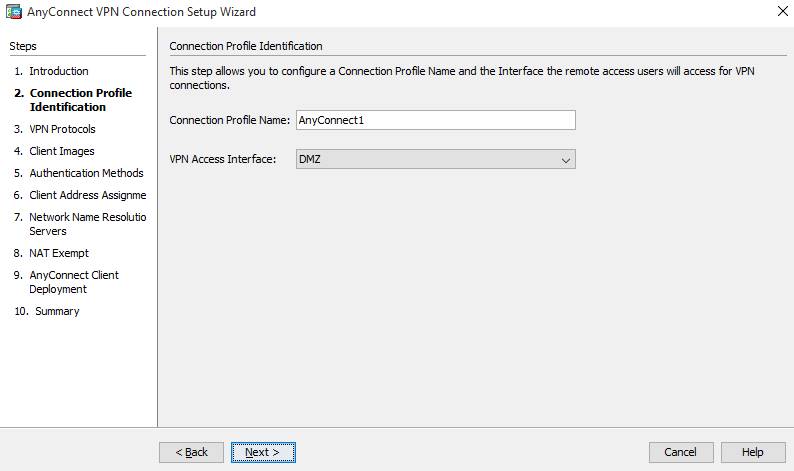Close the setup wizard window
This screenshot has width=794, height=471.
pyautogui.click(x=782, y=11)
